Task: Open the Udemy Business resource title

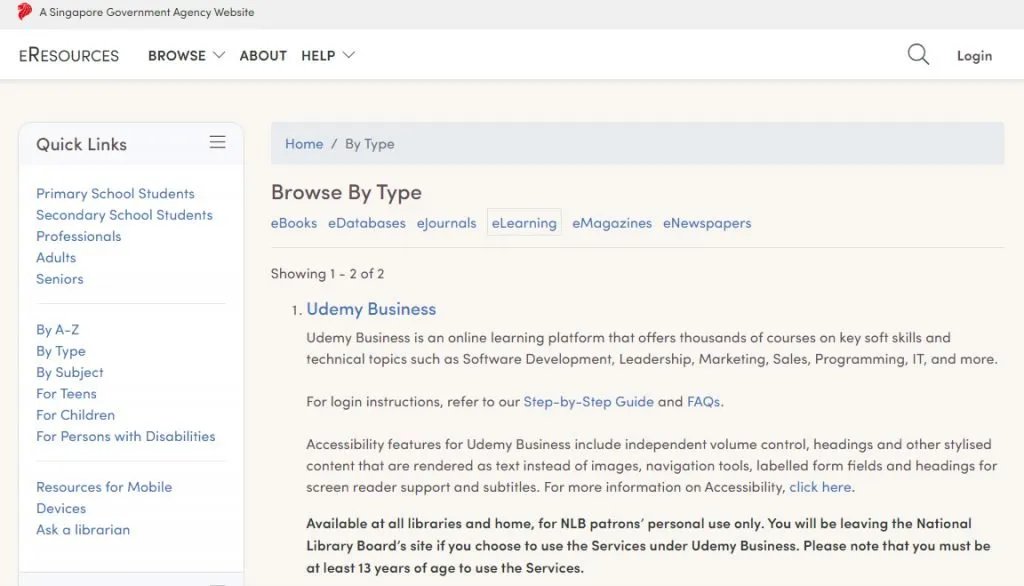Action: 371,309
